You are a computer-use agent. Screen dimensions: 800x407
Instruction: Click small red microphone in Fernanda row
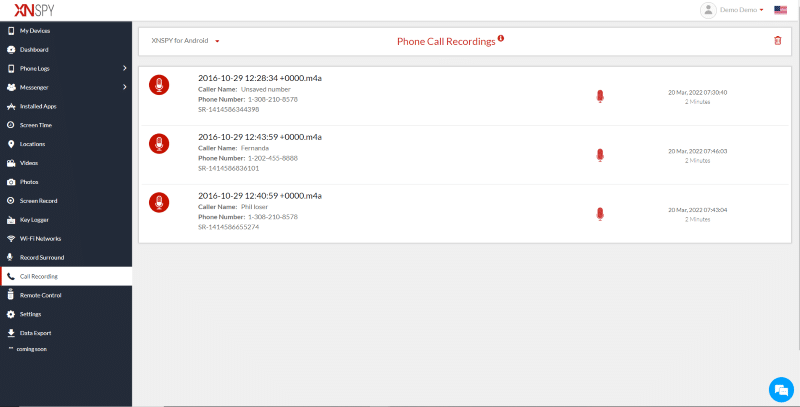(600, 155)
